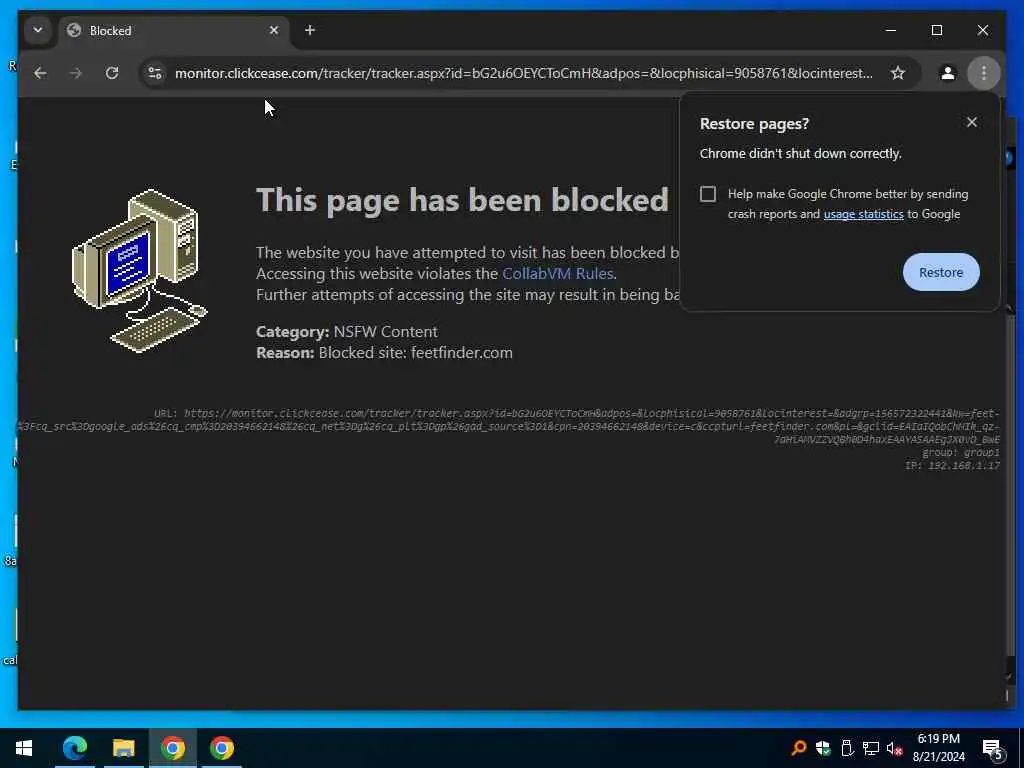Viewport: 1024px width, 768px height.
Task: Open the CollabVM Rules link
Action: coord(557,274)
